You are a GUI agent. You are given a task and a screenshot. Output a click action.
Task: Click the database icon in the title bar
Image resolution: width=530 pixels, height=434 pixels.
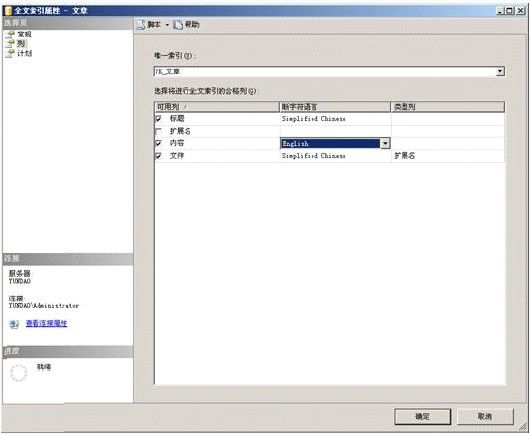(x=8, y=10)
